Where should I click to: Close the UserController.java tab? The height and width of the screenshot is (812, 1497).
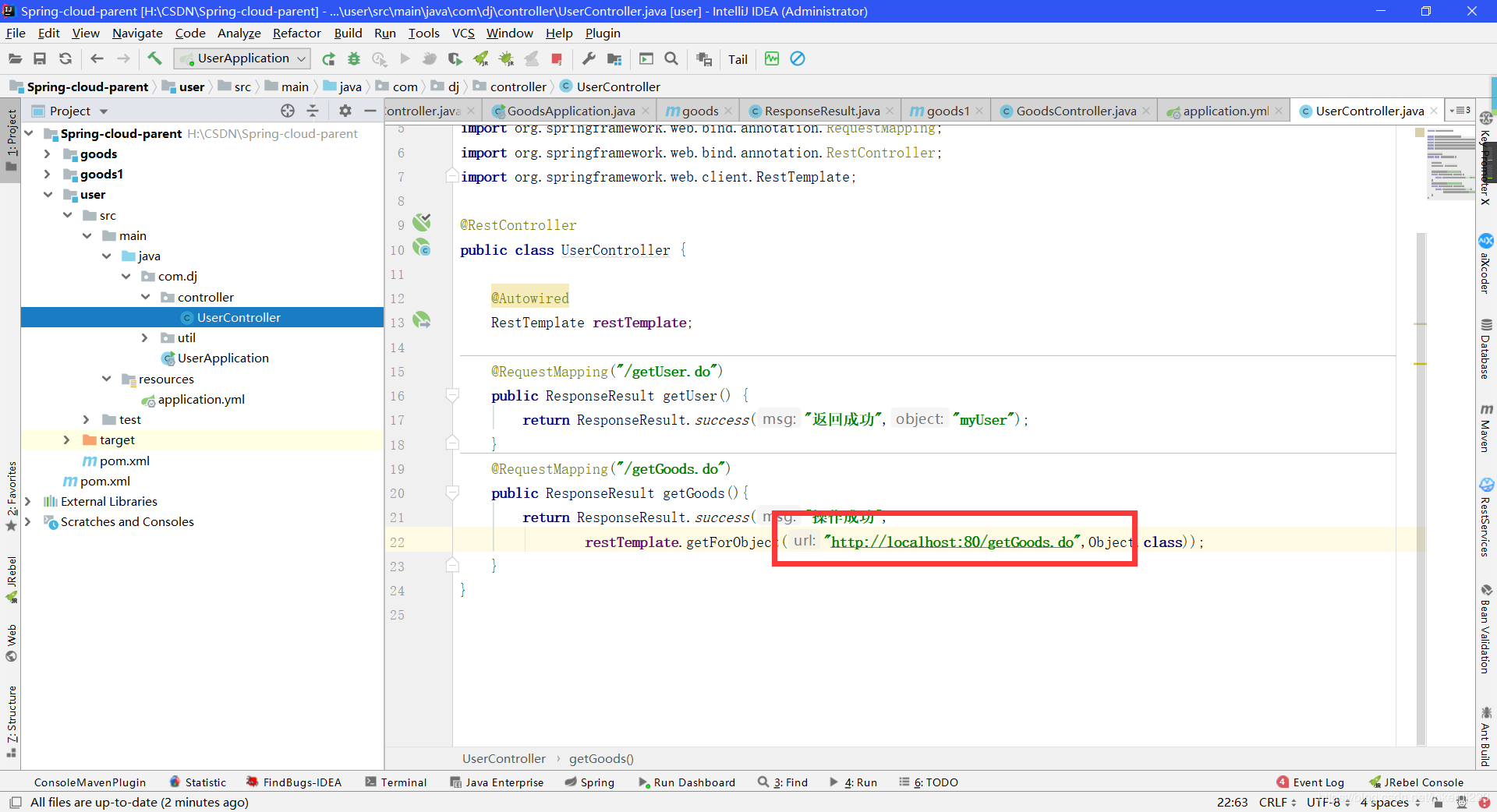pos(1433,111)
